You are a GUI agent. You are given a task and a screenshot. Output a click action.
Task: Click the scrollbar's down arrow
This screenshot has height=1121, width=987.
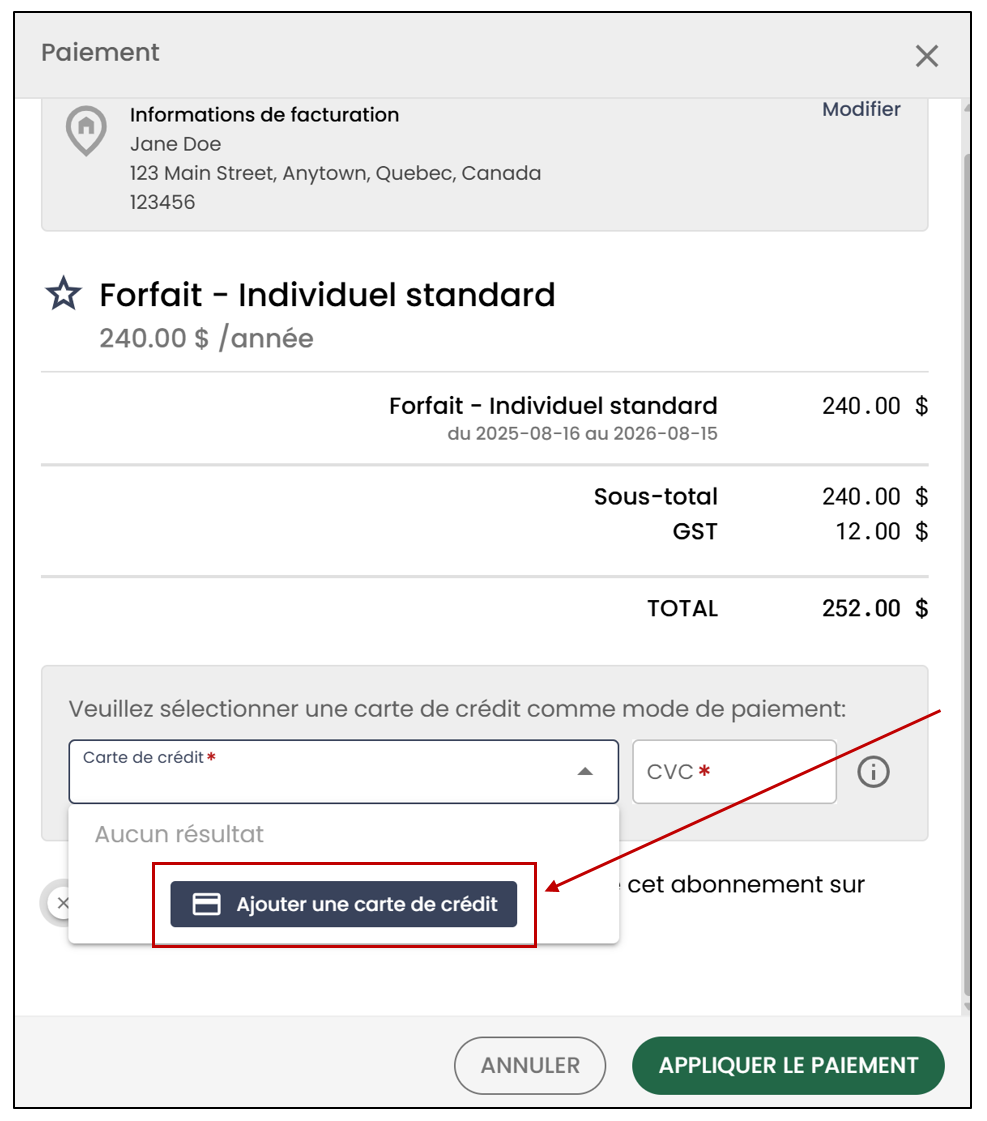point(966,1007)
